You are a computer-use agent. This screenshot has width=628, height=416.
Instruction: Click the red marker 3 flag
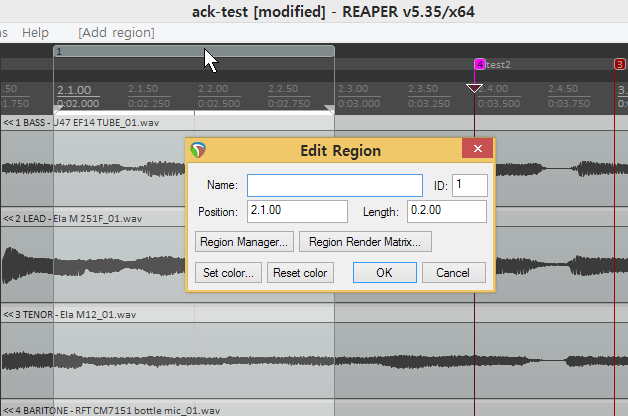point(620,64)
